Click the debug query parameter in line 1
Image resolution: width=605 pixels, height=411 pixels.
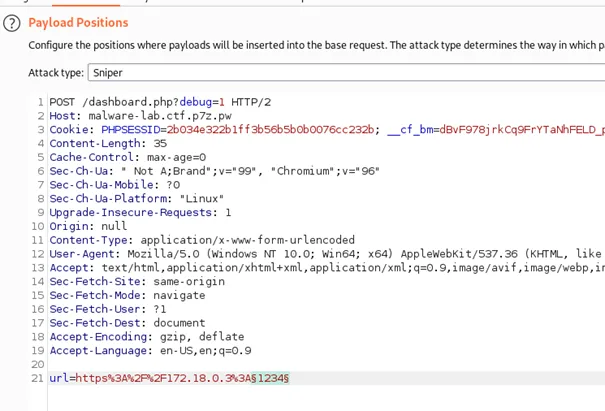[196, 102]
